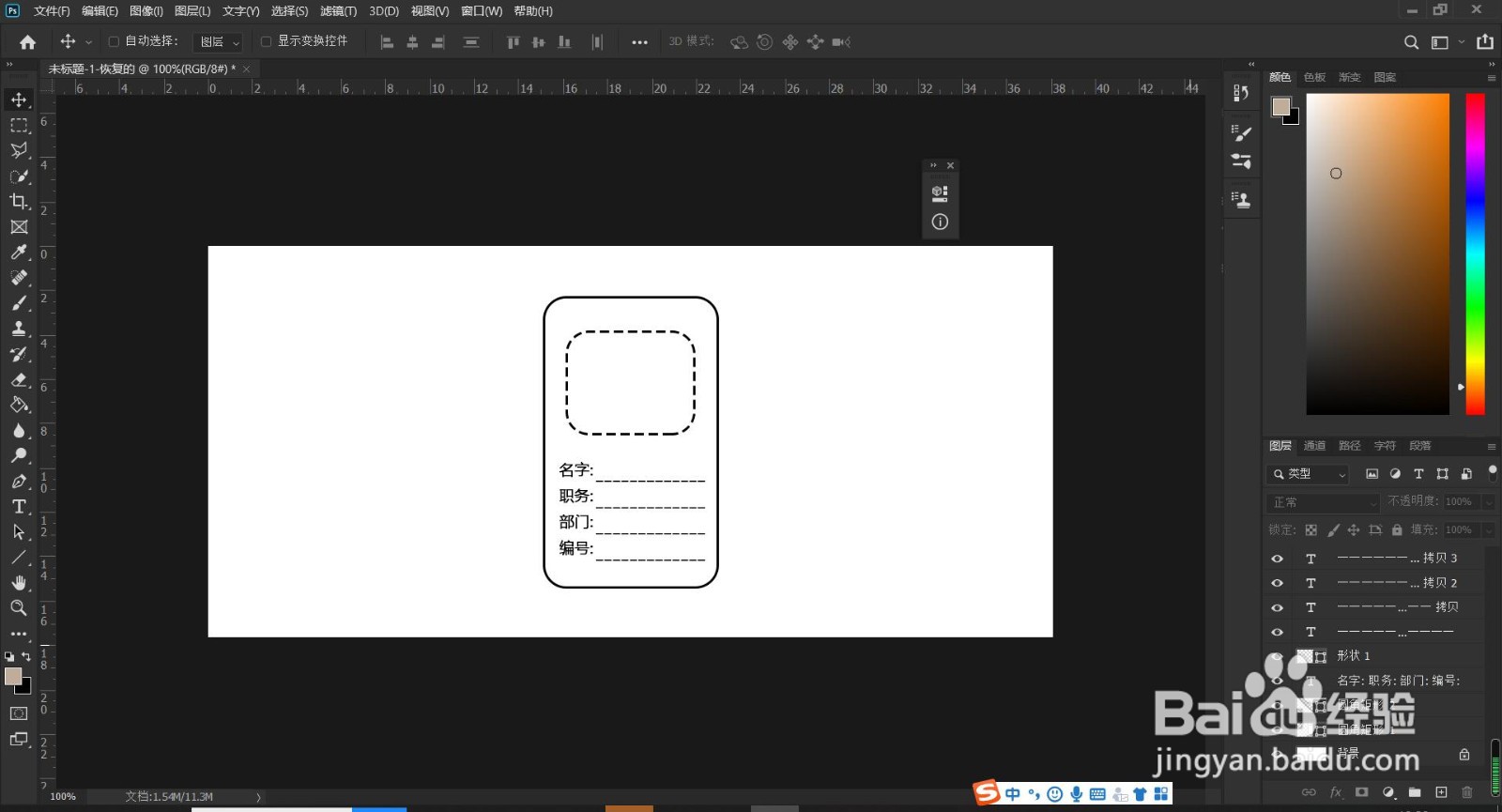Open the opacity 不透明度 dropdown arrow
This screenshot has width=1502, height=812.
1488,502
